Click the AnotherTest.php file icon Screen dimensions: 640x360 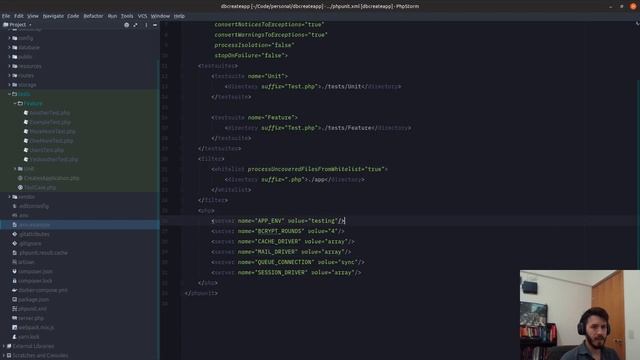26,113
